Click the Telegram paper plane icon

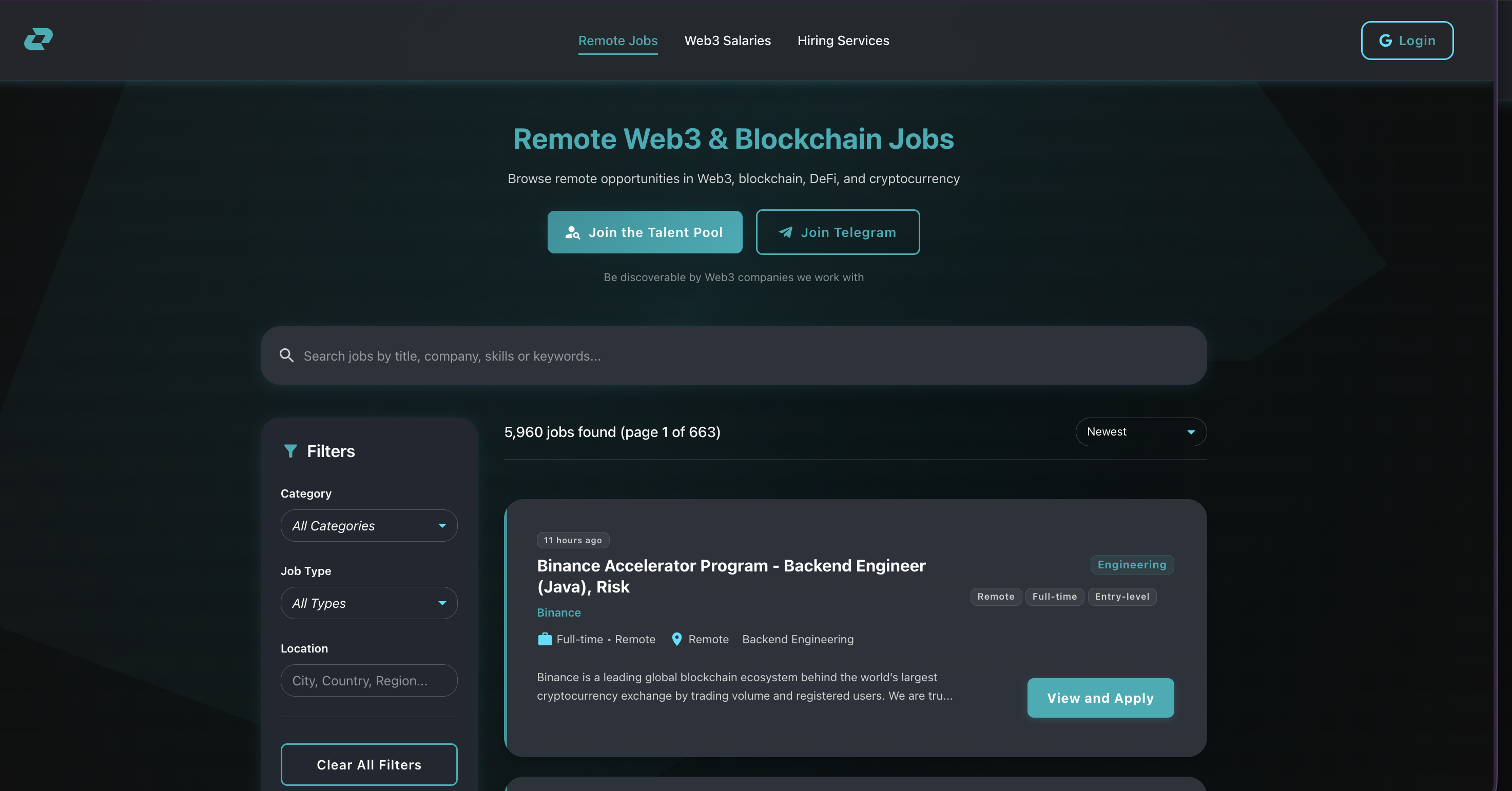click(785, 232)
